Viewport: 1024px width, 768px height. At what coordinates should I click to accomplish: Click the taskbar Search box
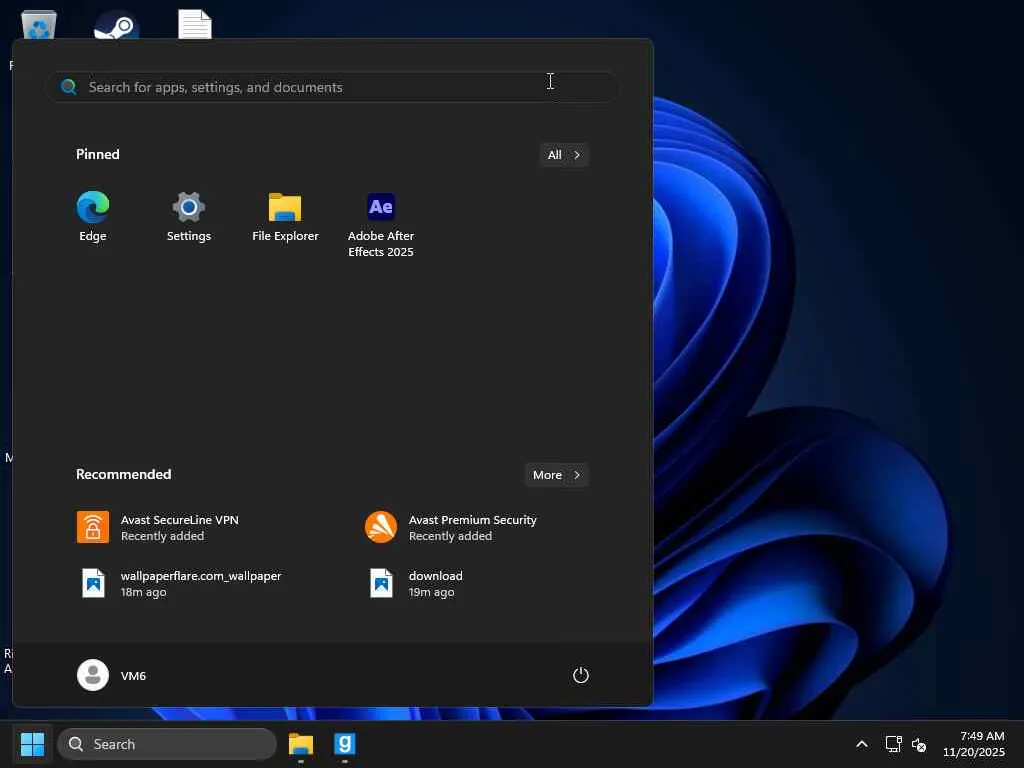[167, 744]
